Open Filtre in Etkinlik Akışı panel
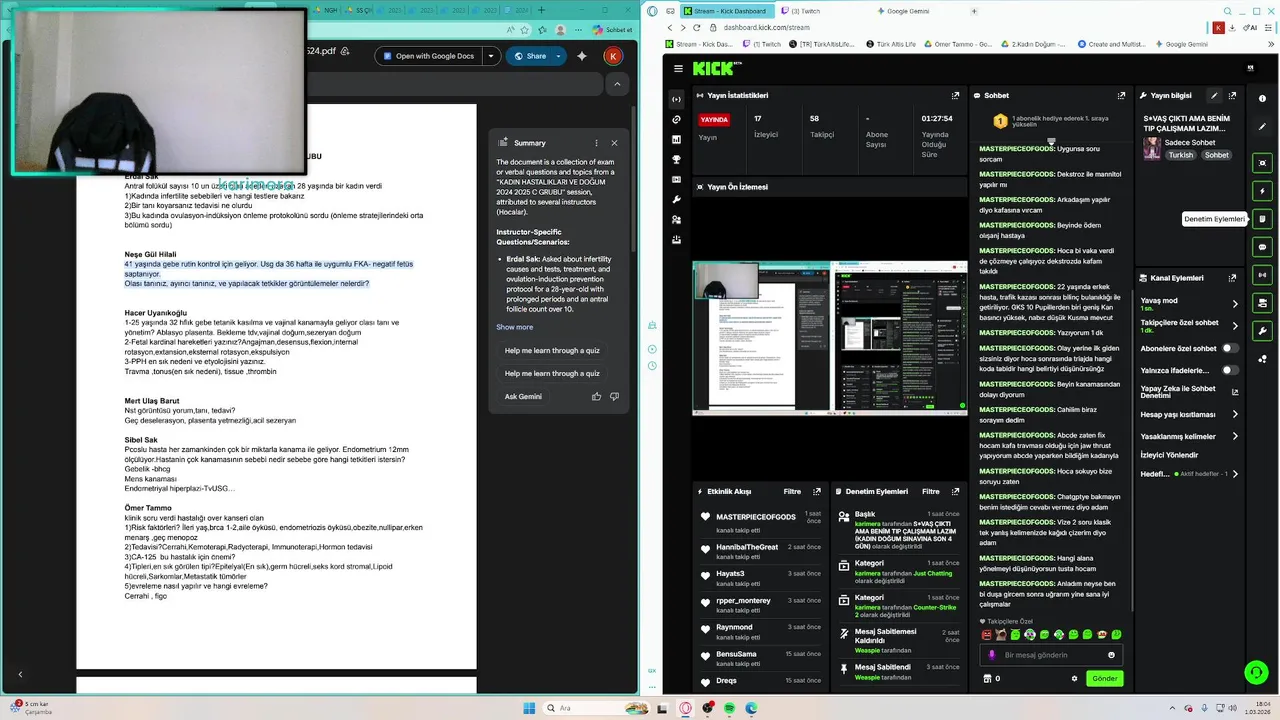This screenshot has height=720, width=1280. [x=792, y=492]
